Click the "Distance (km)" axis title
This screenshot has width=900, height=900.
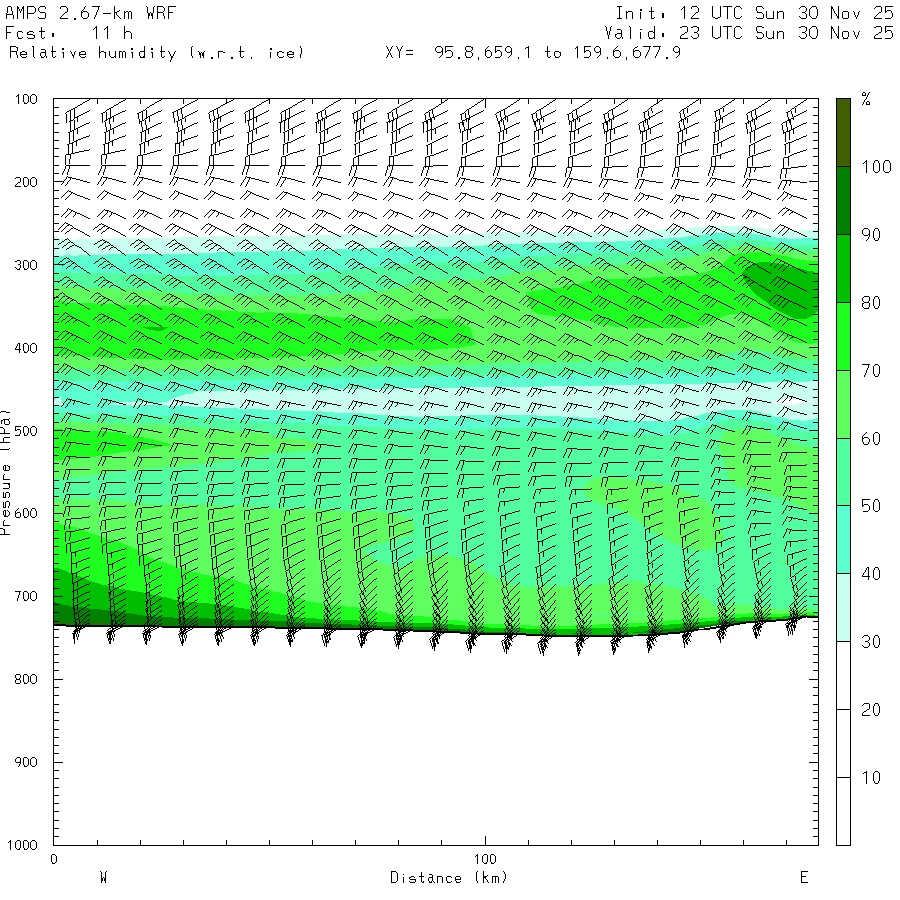pos(449,878)
